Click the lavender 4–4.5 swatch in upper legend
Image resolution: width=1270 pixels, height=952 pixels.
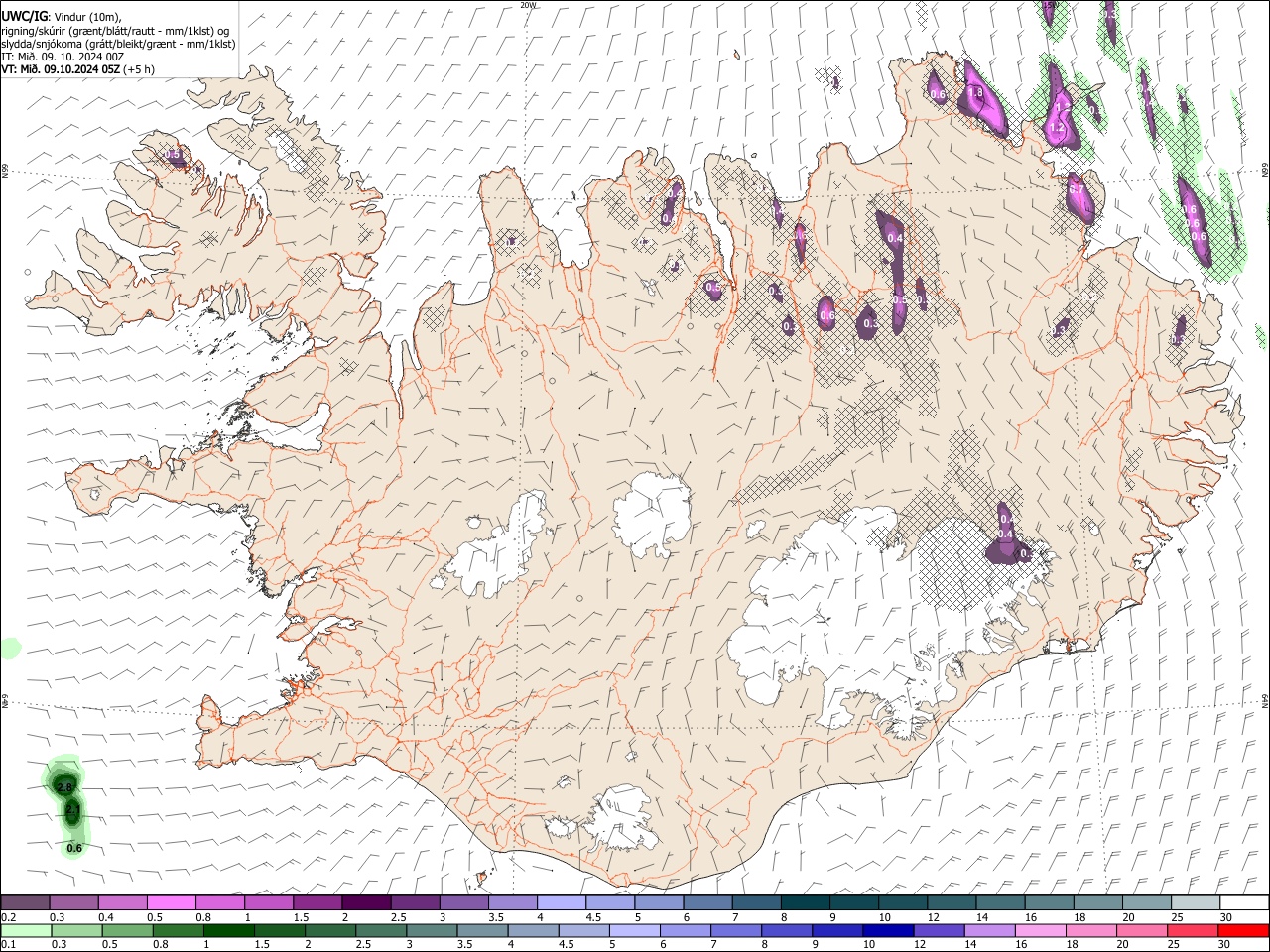[561, 901]
